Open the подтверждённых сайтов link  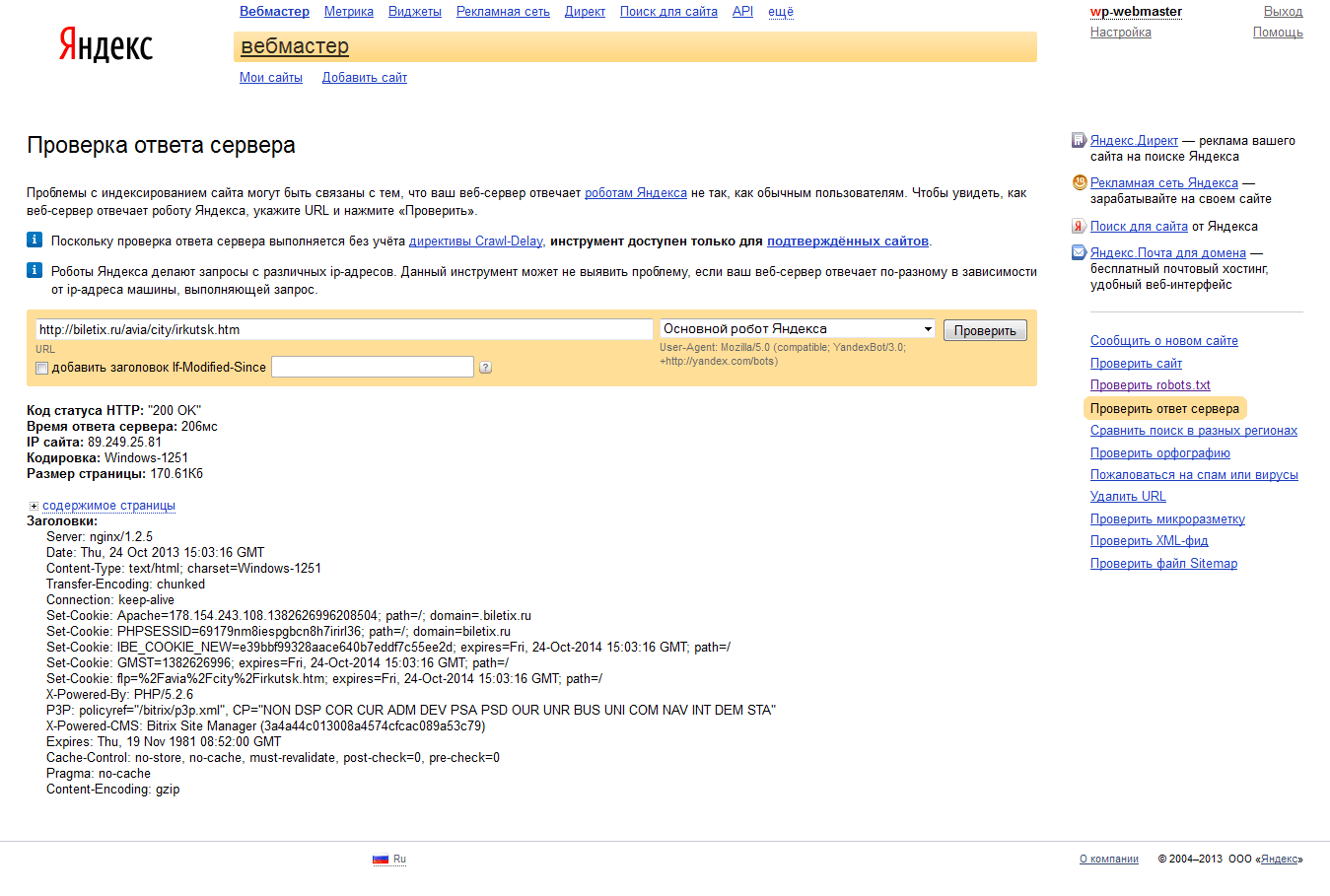pyautogui.click(x=848, y=241)
